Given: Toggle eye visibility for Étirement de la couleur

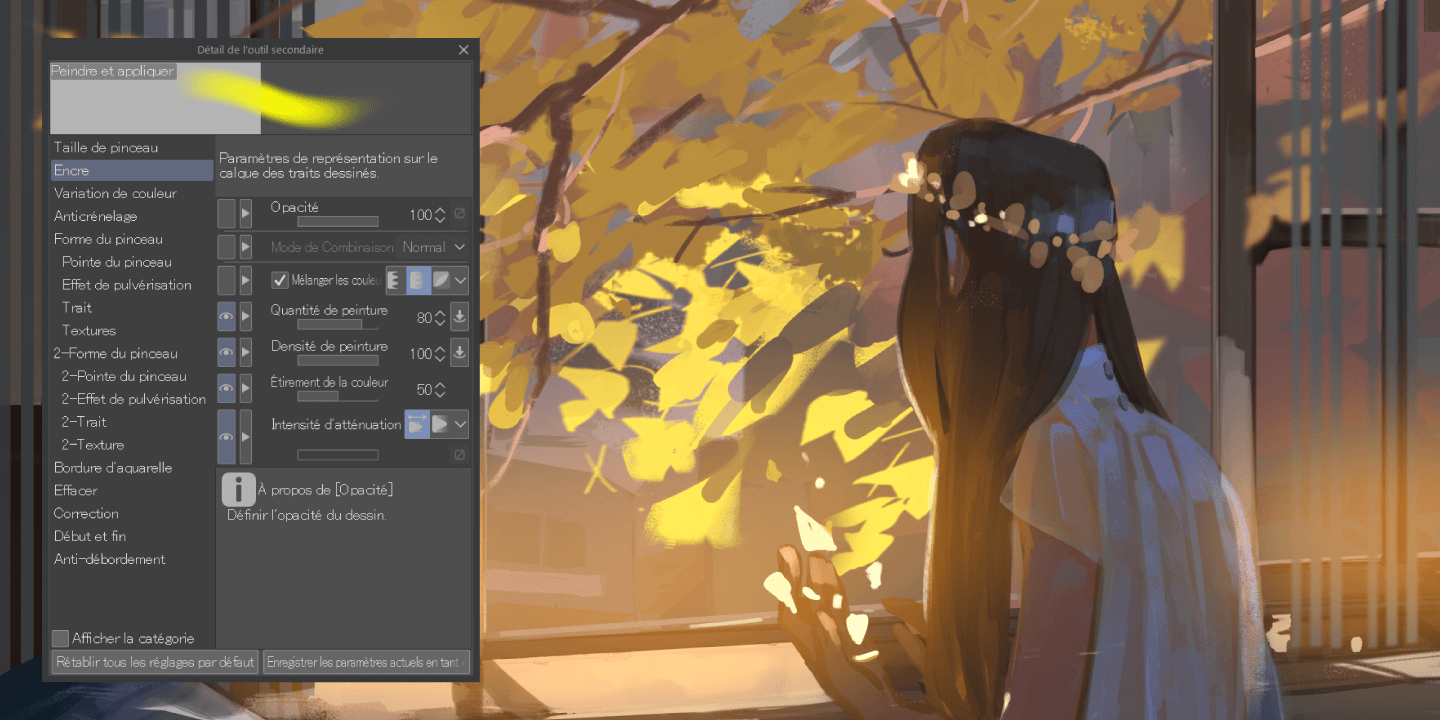Looking at the screenshot, I should pos(227,388).
